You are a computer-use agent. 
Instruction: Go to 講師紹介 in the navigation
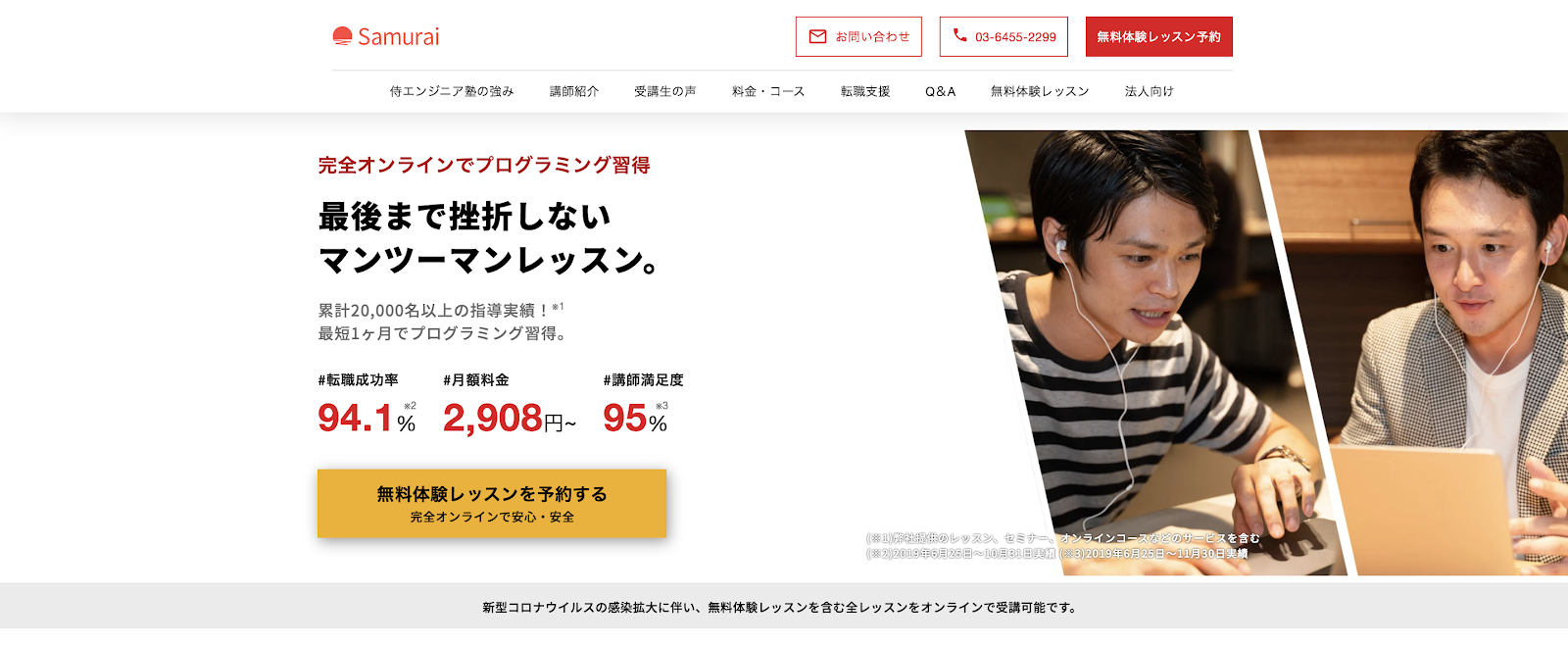[574, 91]
